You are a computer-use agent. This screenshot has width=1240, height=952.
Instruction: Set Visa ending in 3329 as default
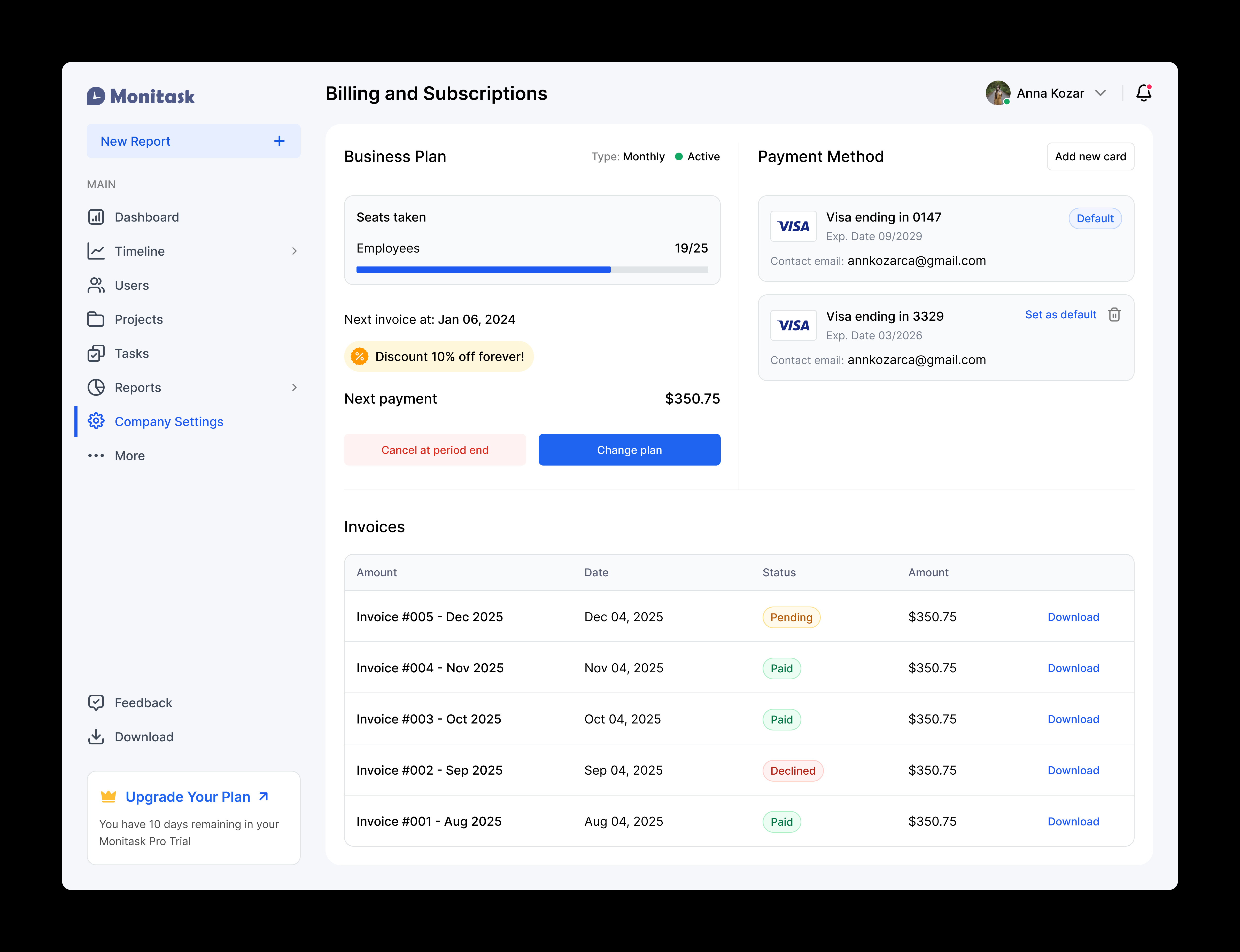(1060, 314)
